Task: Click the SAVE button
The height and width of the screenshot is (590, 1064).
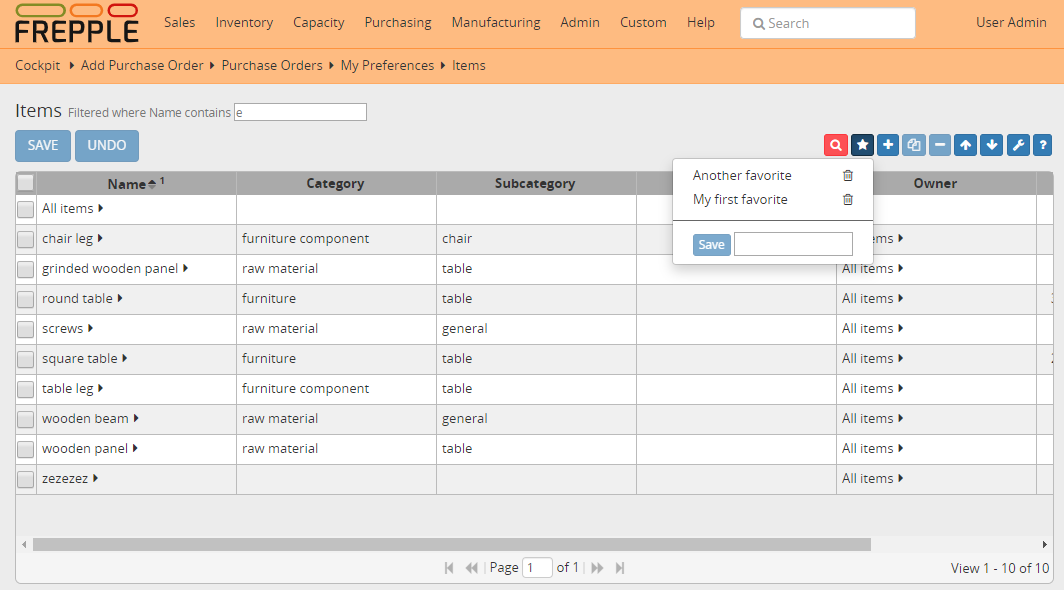Action: (42, 145)
